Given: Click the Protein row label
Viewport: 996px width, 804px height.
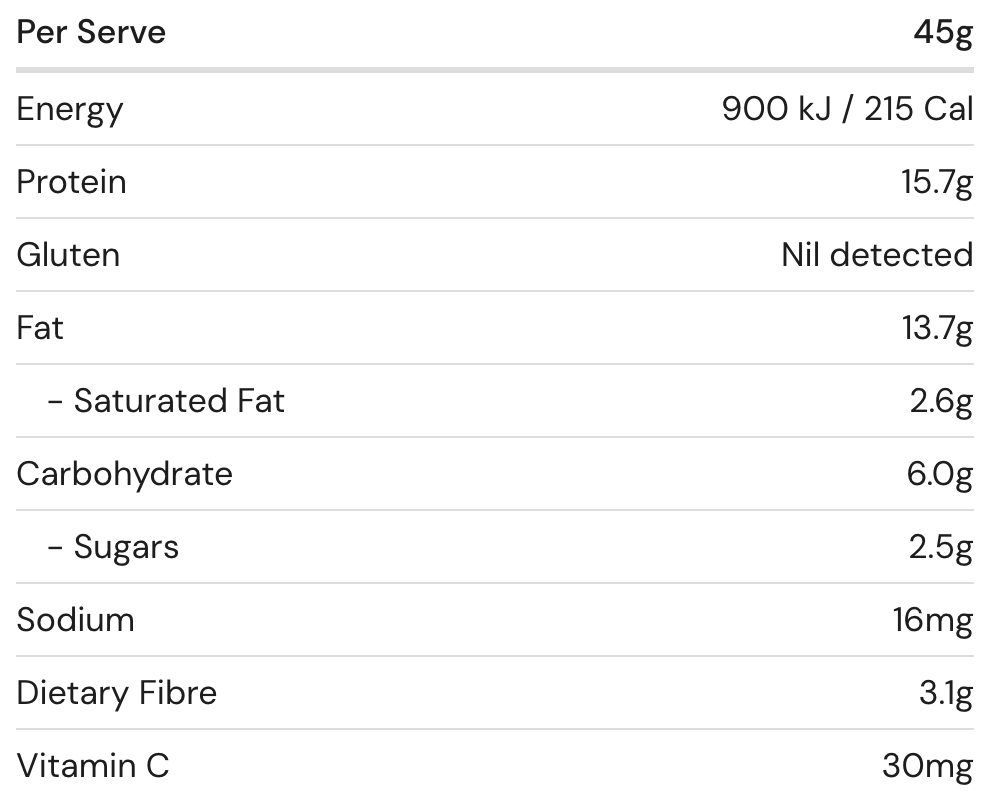Looking at the screenshot, I should pyautogui.click(x=72, y=182).
